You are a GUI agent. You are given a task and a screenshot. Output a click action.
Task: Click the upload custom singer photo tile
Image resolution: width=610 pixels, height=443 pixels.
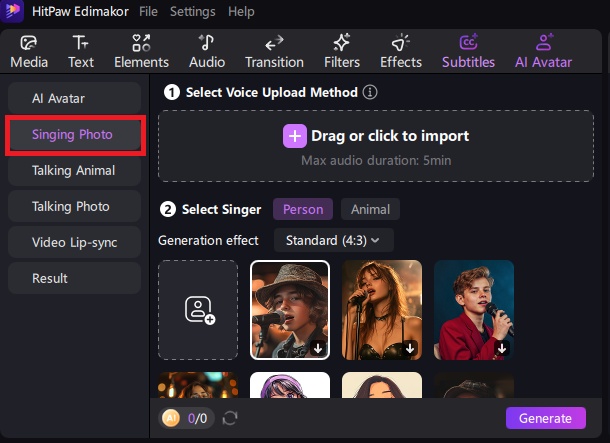pyautogui.click(x=198, y=310)
